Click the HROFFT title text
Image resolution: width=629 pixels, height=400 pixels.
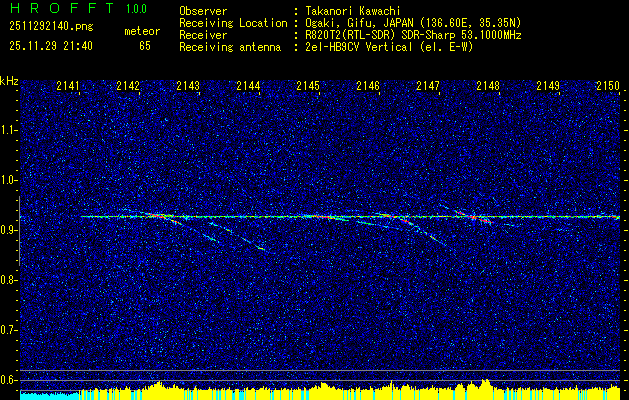coord(62,8)
